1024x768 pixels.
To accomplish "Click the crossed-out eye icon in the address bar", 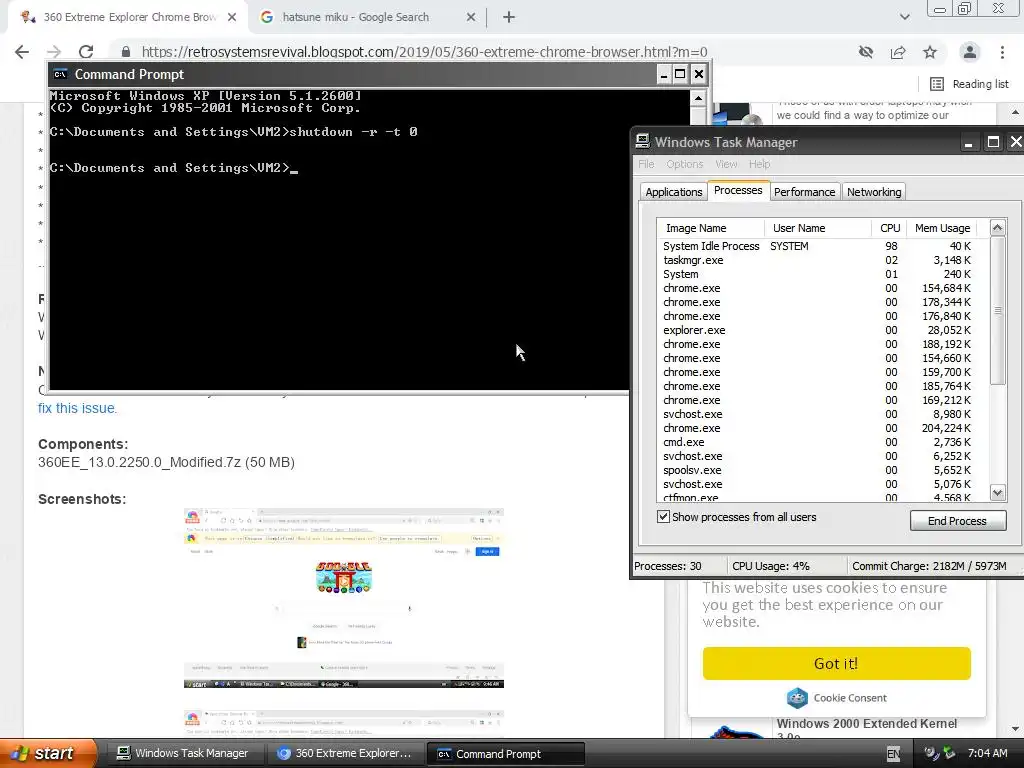I will [x=866, y=52].
